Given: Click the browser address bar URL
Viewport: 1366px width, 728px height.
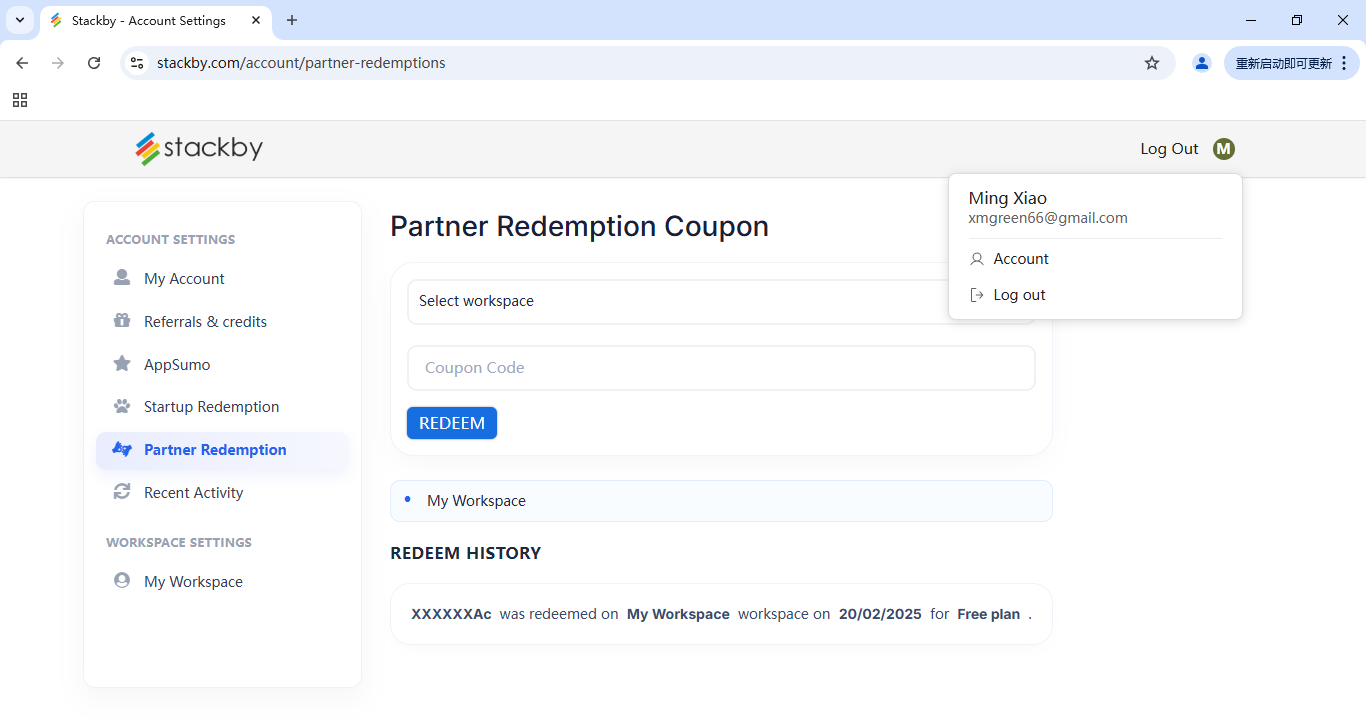Looking at the screenshot, I should tap(301, 63).
